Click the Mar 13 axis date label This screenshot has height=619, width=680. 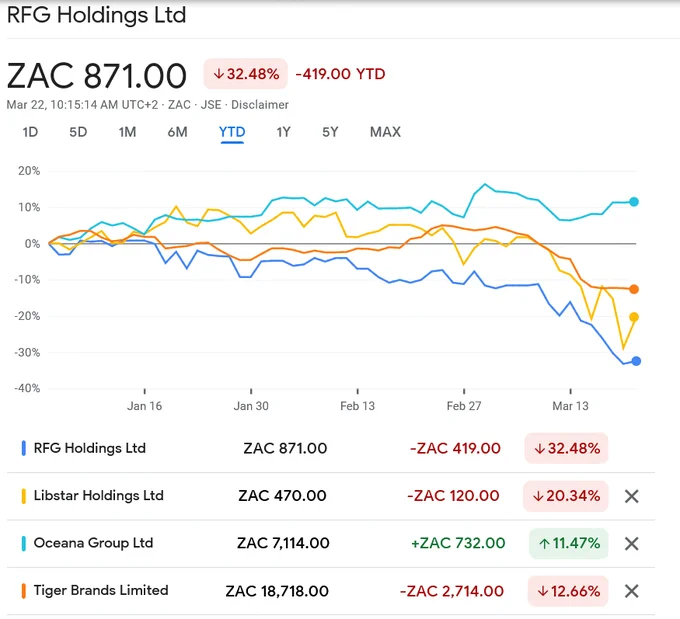[x=570, y=406]
